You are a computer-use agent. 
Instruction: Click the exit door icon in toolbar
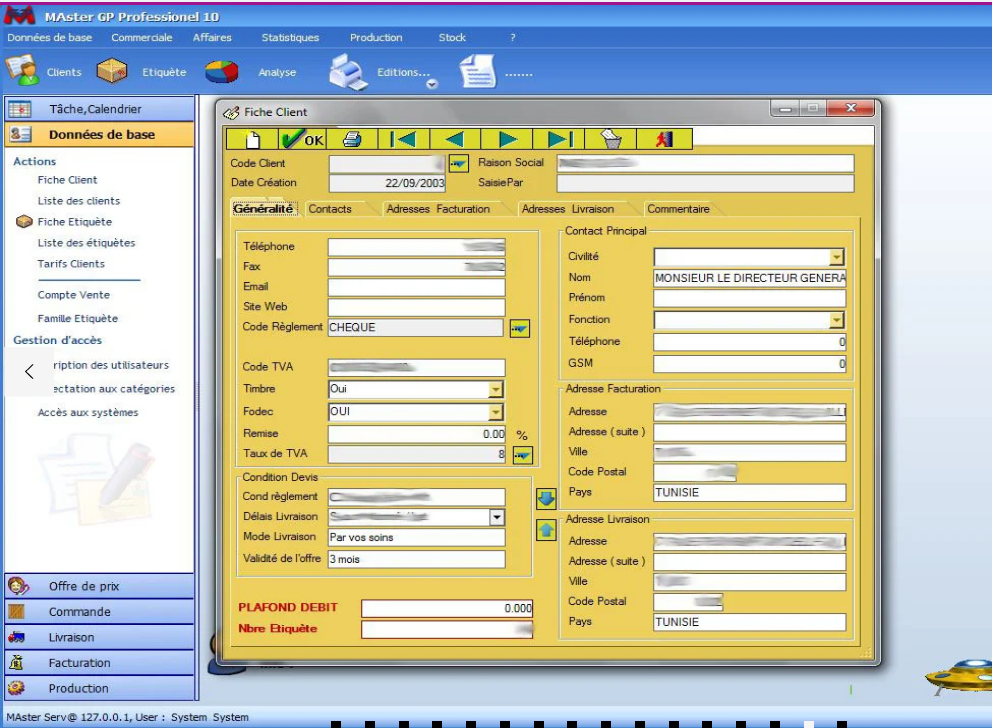662,140
